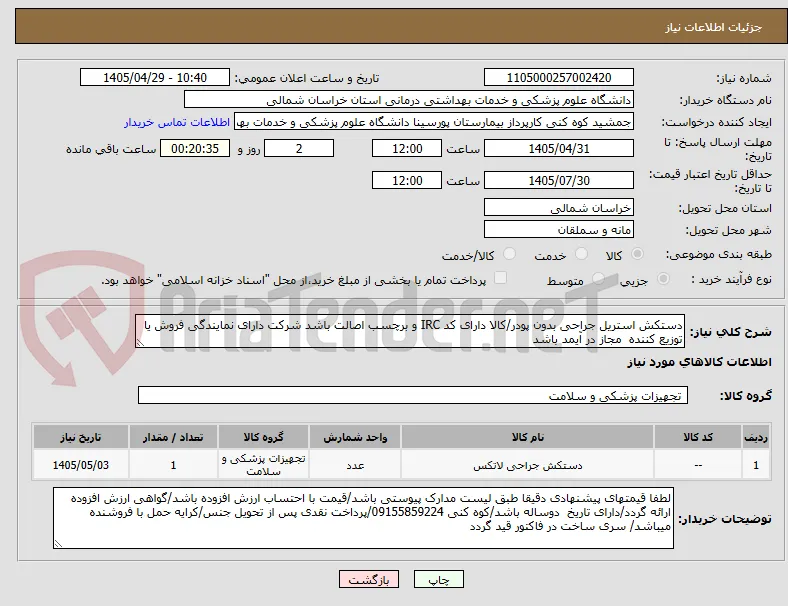This screenshot has width=788, height=606.
Task: Click the price validity time 12:00
Action: coord(407,180)
